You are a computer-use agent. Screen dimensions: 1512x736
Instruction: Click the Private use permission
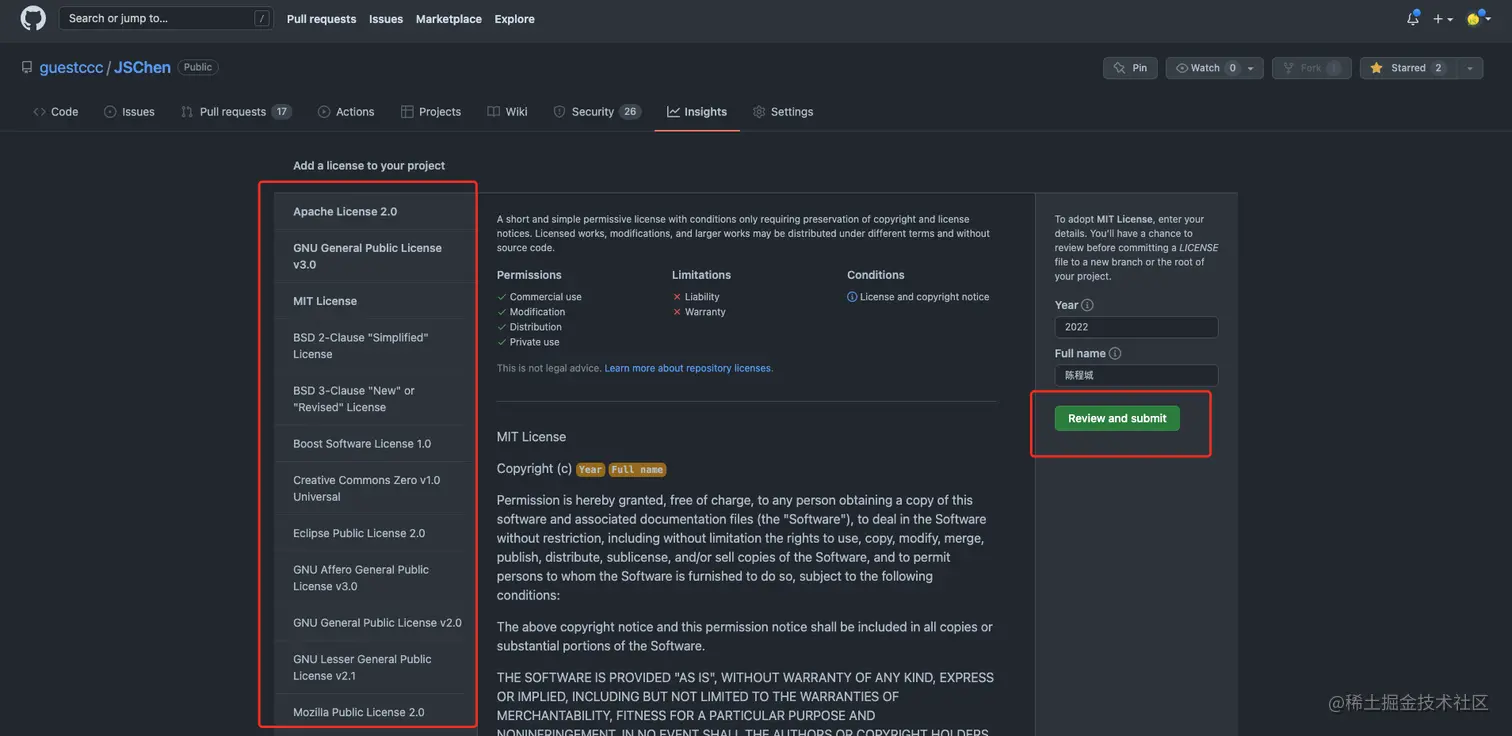point(528,342)
